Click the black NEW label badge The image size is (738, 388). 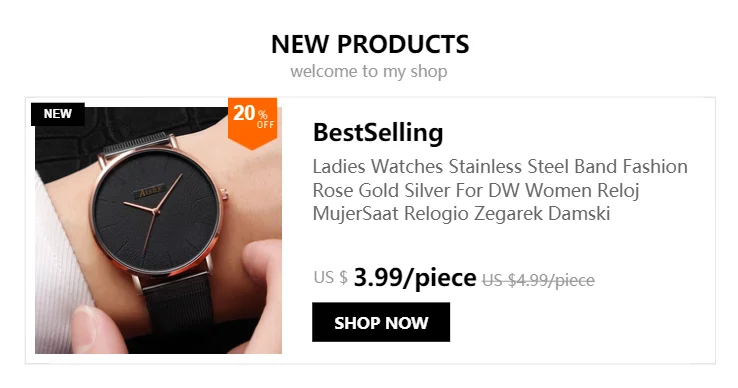[57, 114]
